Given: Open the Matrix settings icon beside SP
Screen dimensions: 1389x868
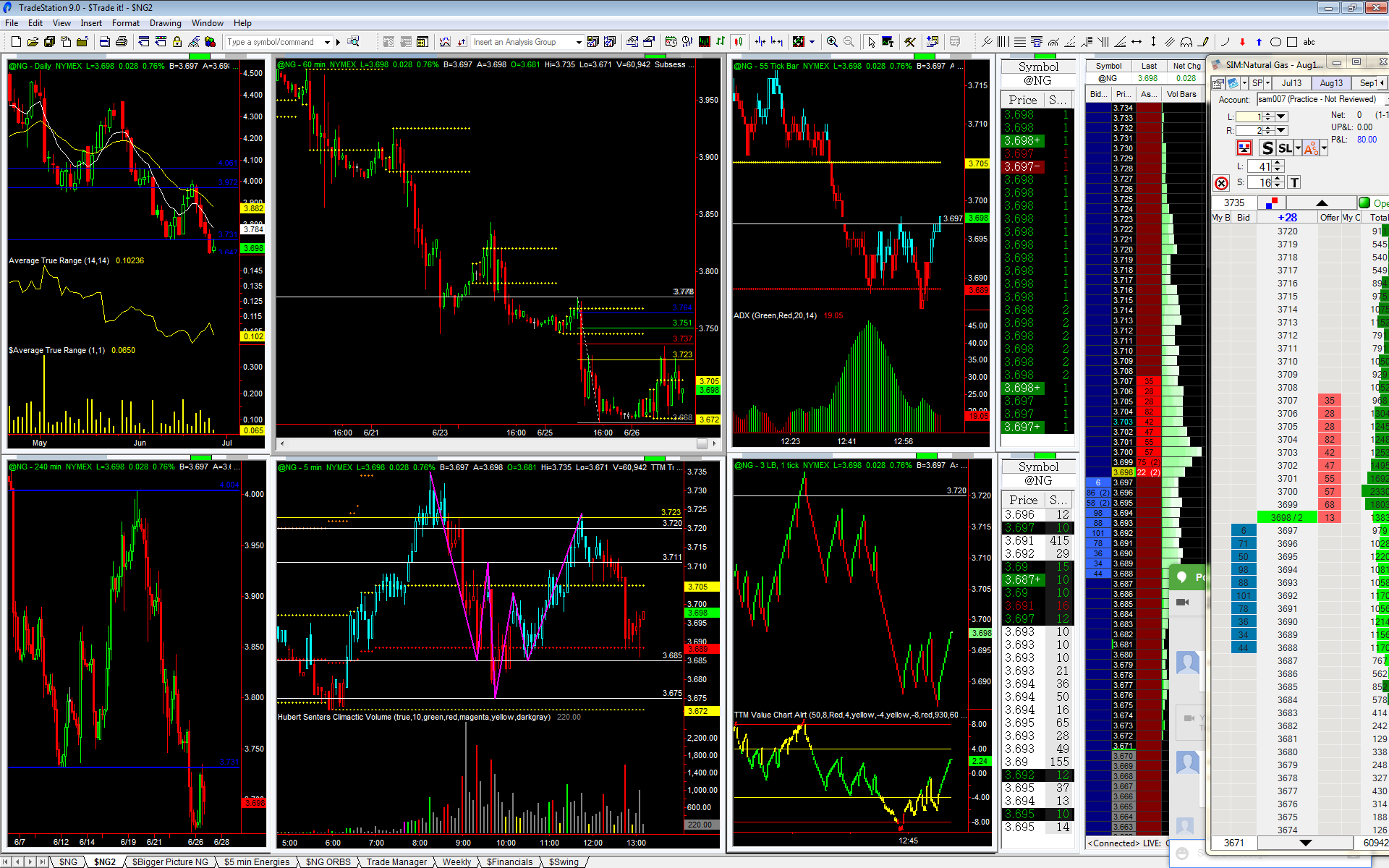Looking at the screenshot, I should (x=1218, y=83).
